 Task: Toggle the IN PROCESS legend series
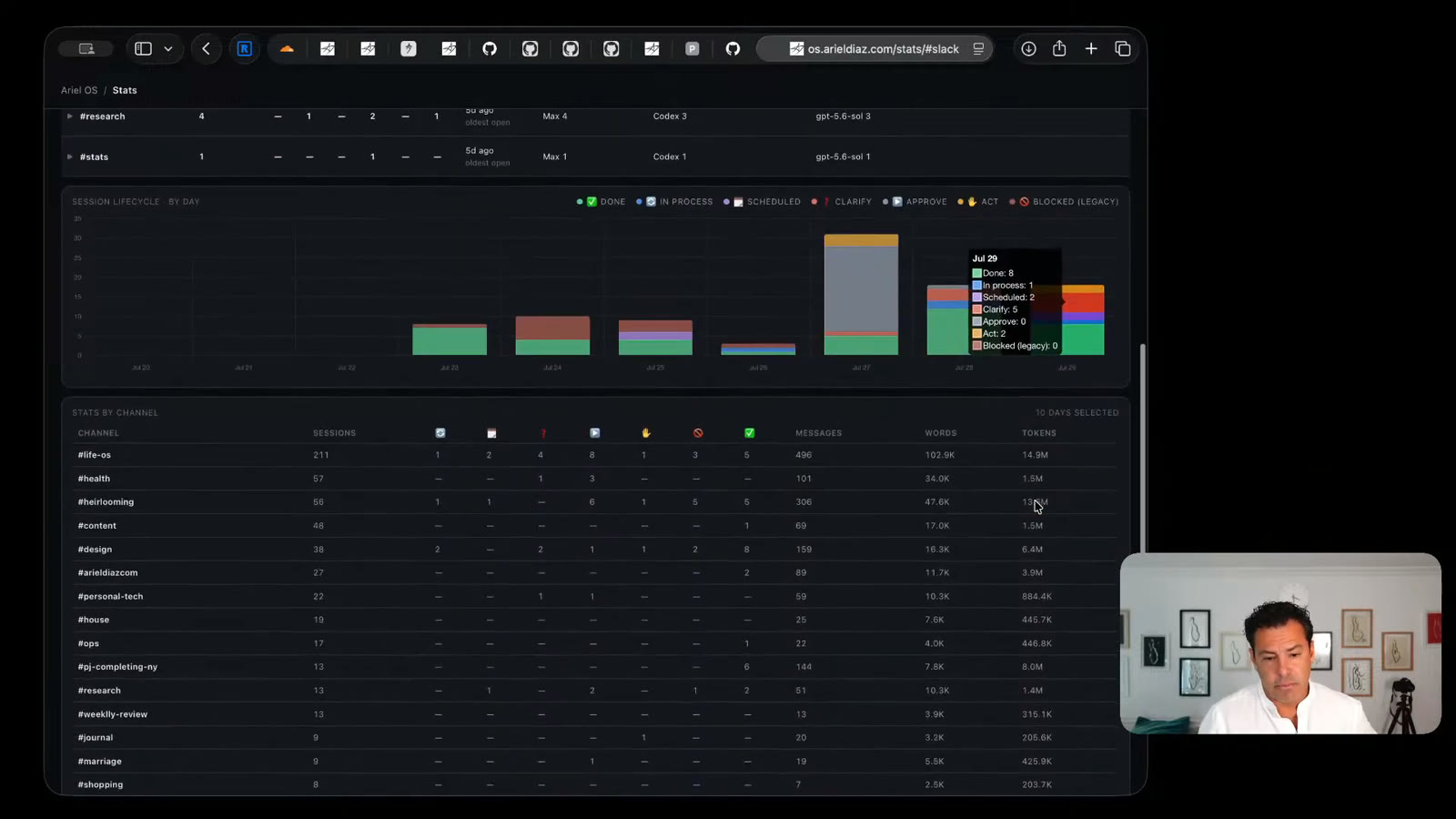[674, 202]
